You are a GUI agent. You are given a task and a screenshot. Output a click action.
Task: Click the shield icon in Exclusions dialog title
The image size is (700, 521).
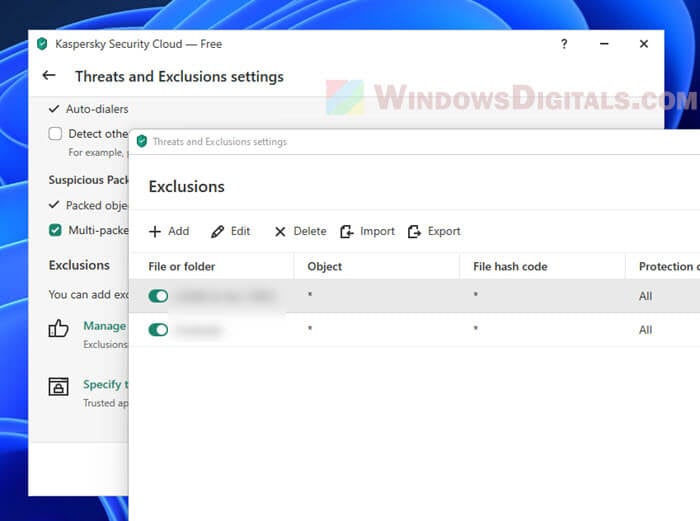[142, 141]
